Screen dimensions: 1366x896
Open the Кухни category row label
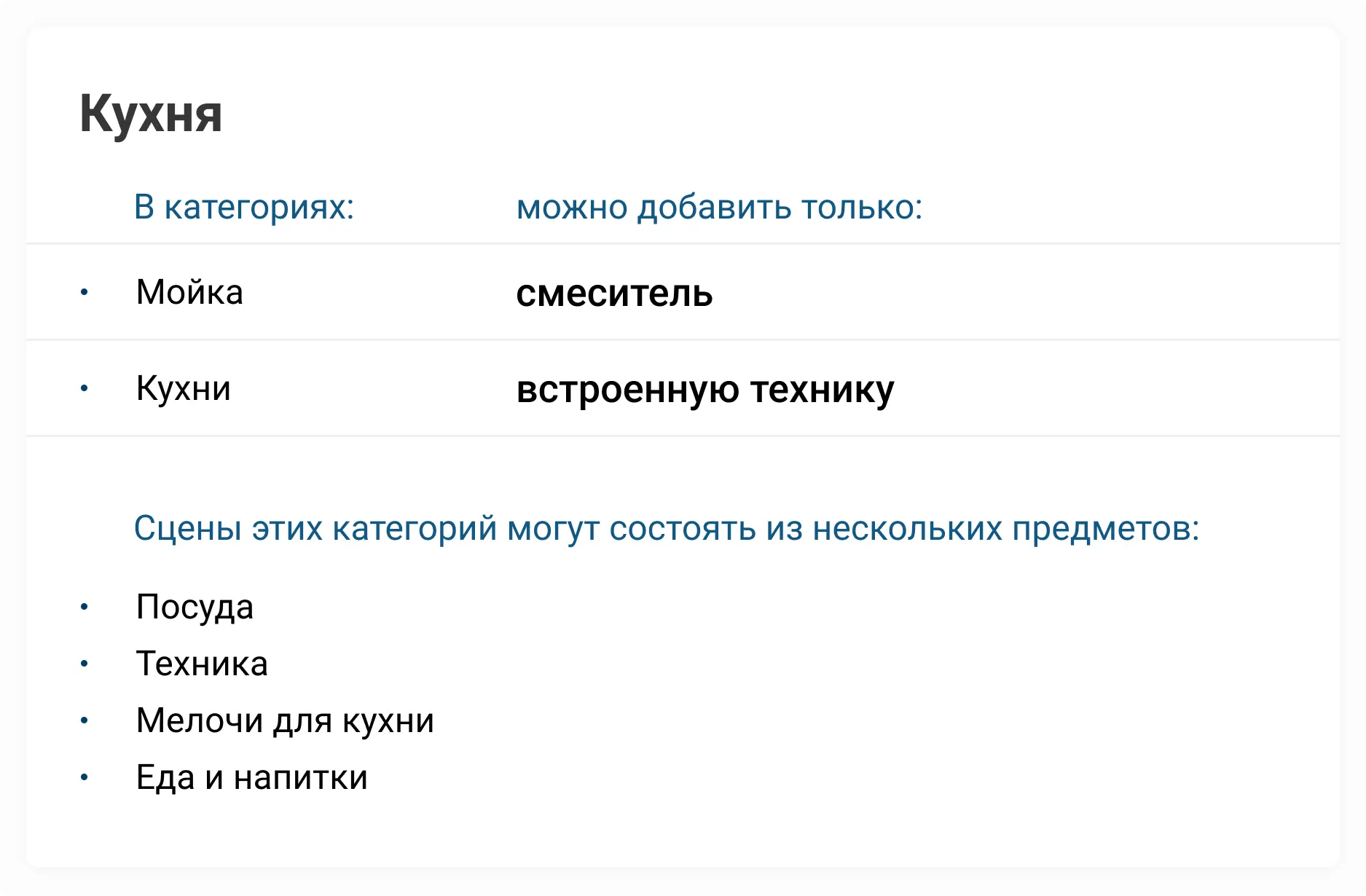[x=184, y=389]
